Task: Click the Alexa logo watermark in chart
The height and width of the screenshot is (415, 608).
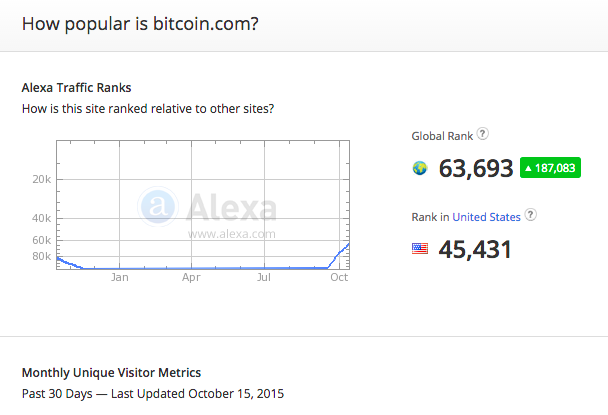Action: click(x=207, y=208)
